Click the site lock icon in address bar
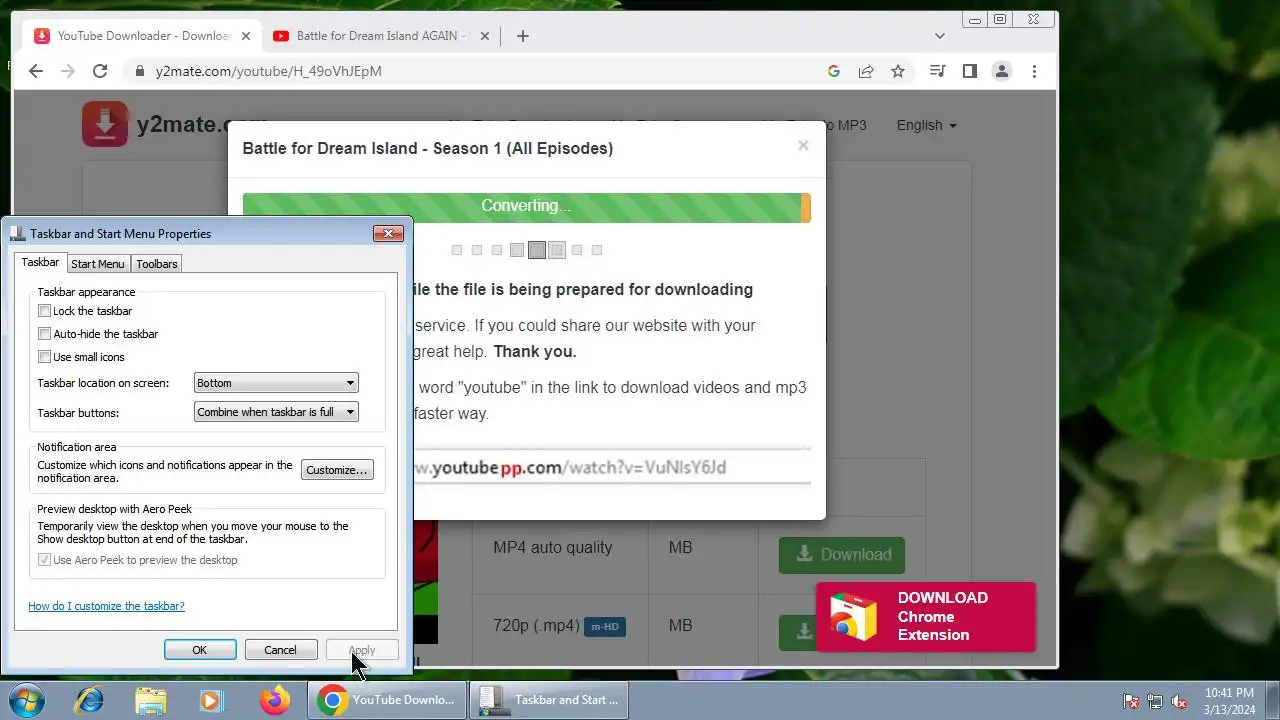 [x=138, y=71]
